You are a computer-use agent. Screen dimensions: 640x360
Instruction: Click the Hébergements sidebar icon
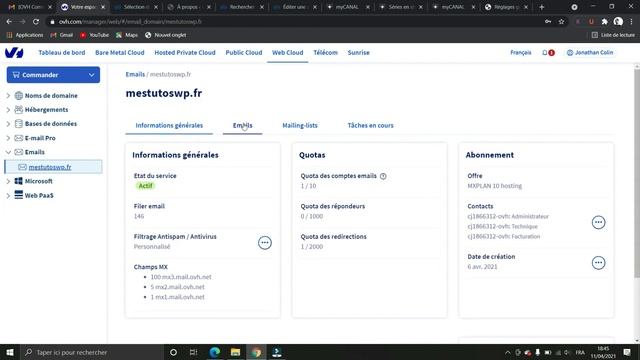[x=18, y=109]
